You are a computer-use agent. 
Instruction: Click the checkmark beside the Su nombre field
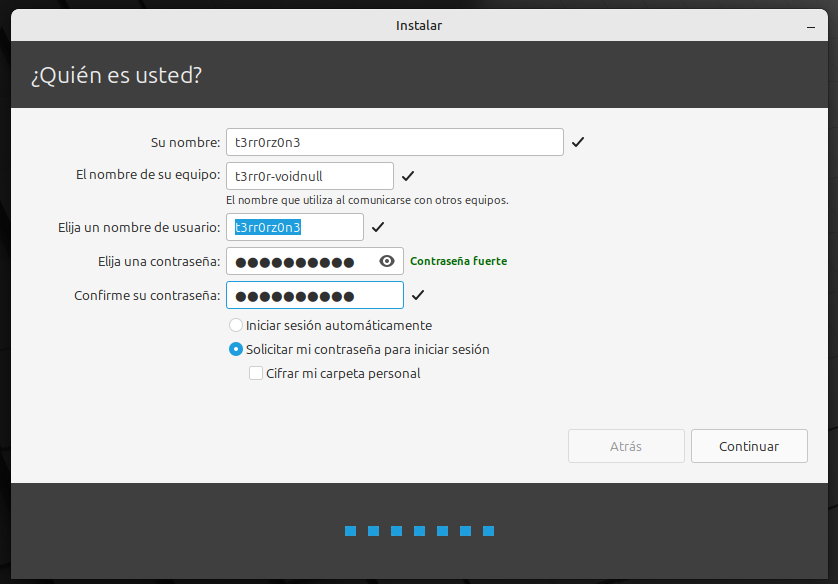(x=578, y=143)
